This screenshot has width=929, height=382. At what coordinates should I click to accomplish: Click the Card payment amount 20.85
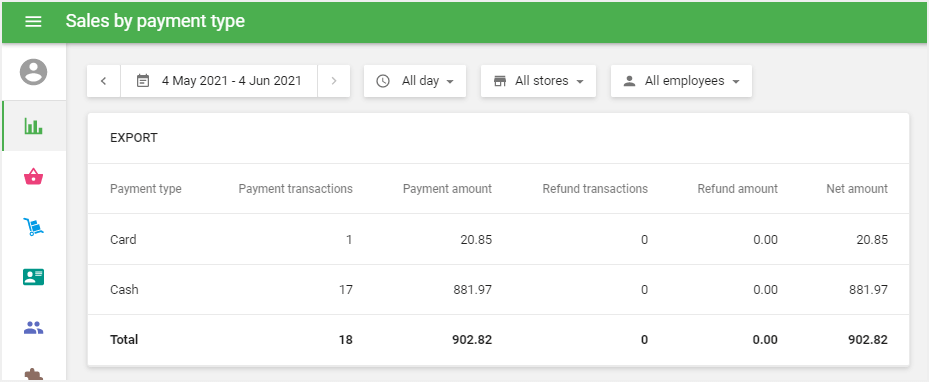476,239
